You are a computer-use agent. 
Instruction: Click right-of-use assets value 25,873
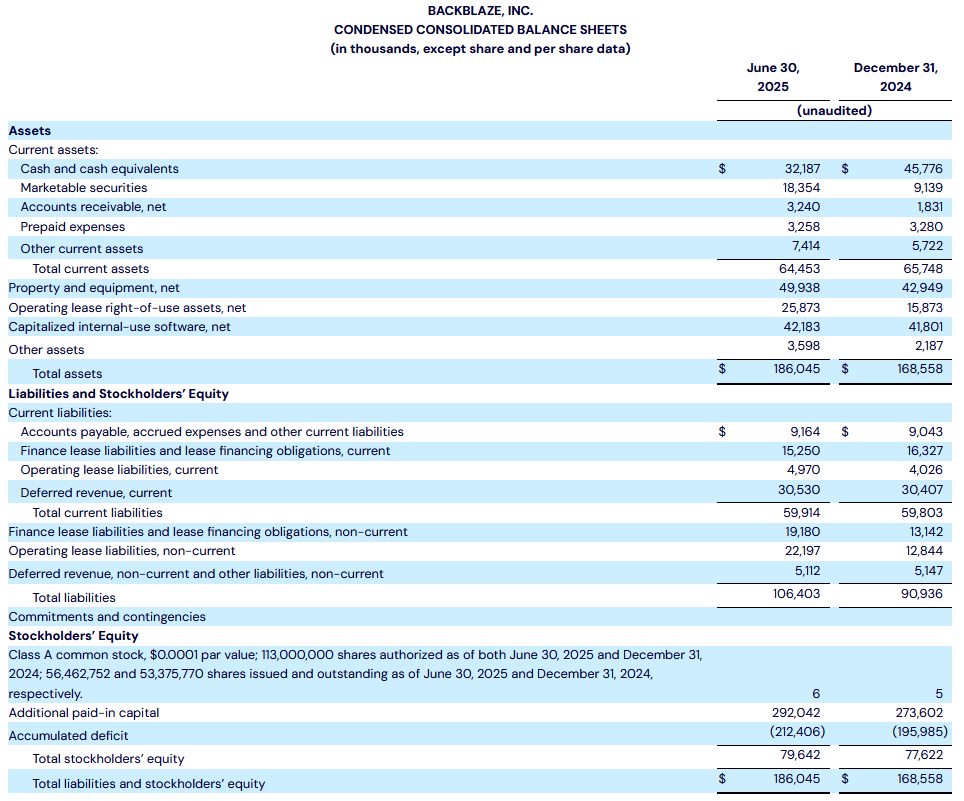click(x=800, y=308)
